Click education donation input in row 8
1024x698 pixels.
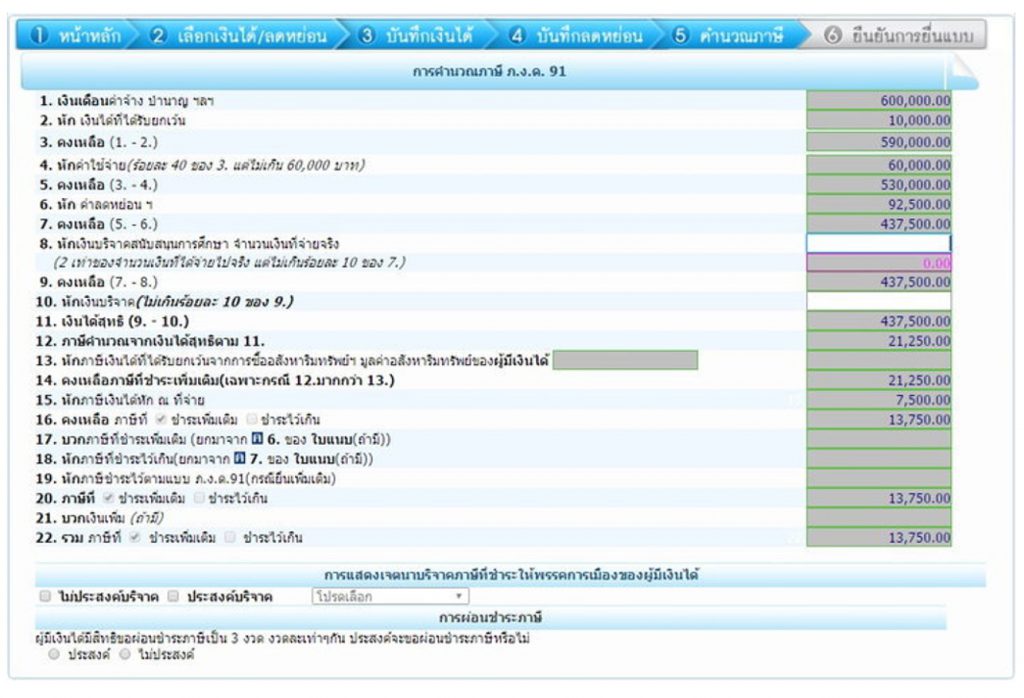tap(879, 242)
